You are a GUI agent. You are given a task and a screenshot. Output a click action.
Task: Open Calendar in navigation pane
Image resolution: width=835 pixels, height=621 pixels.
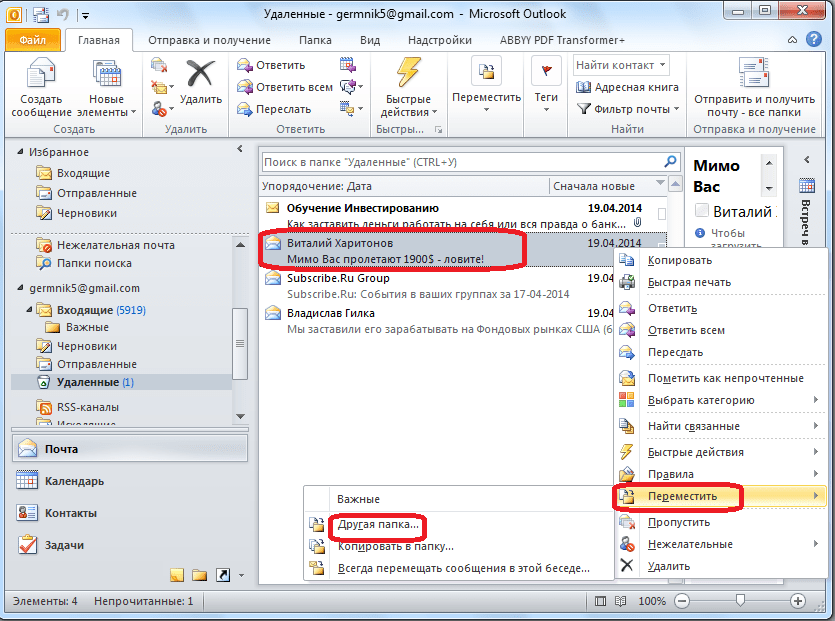[73, 481]
